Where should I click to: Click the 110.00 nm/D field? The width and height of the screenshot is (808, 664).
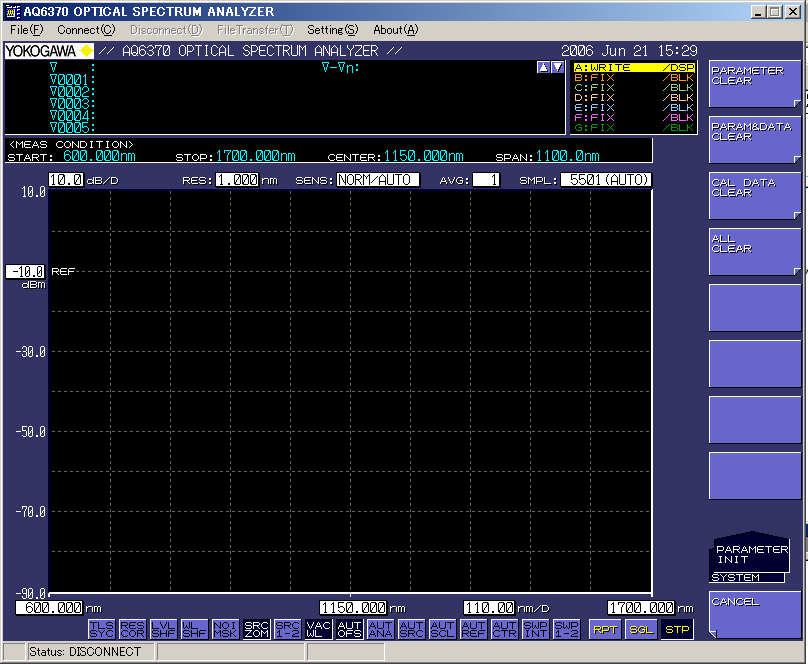click(x=490, y=608)
